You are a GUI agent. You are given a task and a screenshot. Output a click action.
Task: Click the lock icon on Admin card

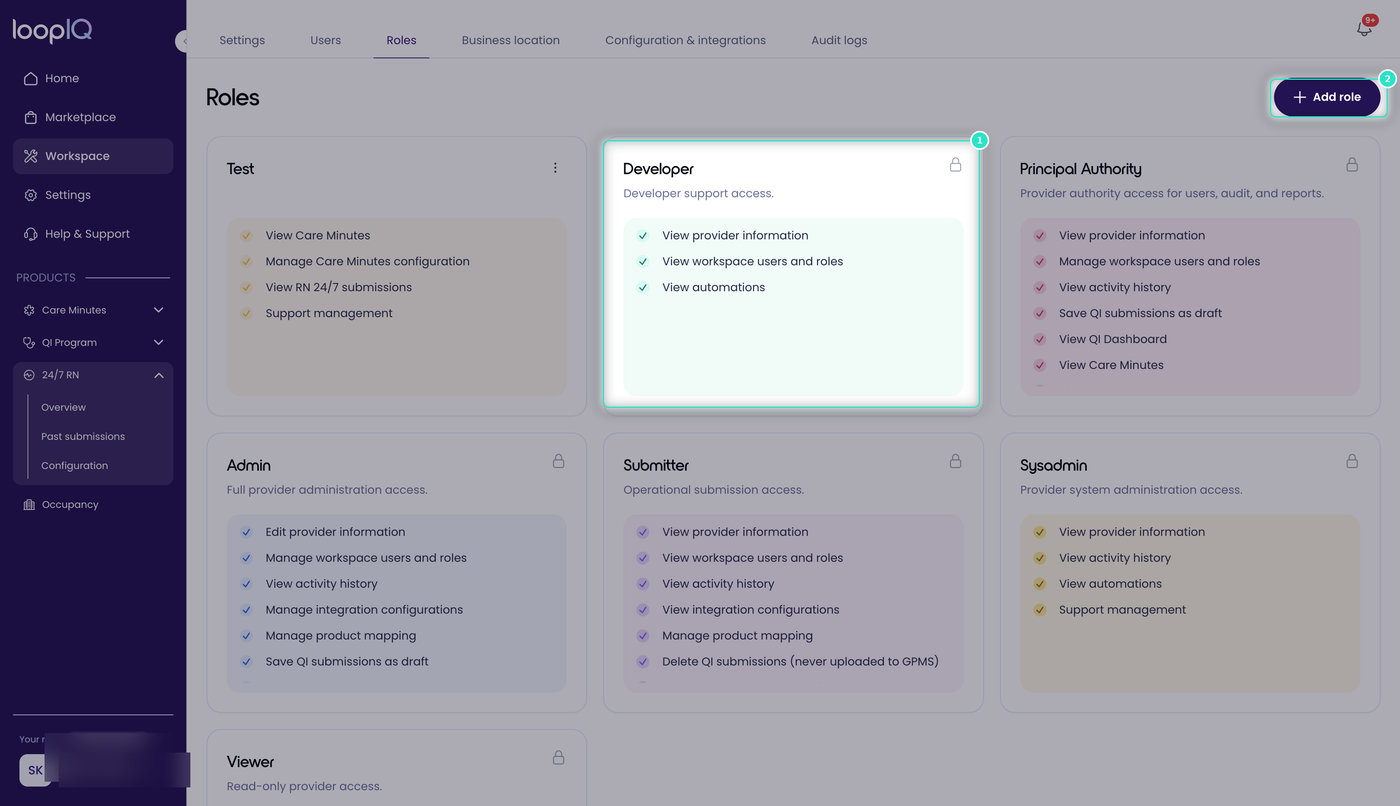558,461
